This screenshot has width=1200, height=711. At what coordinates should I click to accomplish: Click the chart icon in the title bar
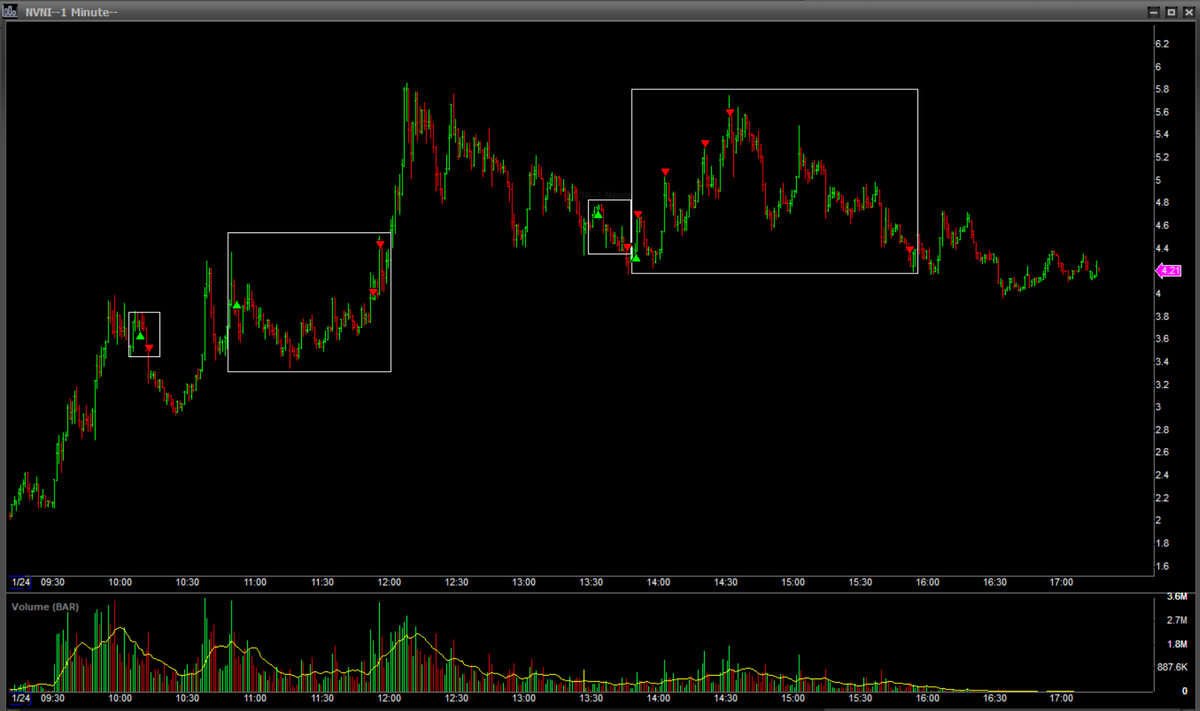(11, 11)
